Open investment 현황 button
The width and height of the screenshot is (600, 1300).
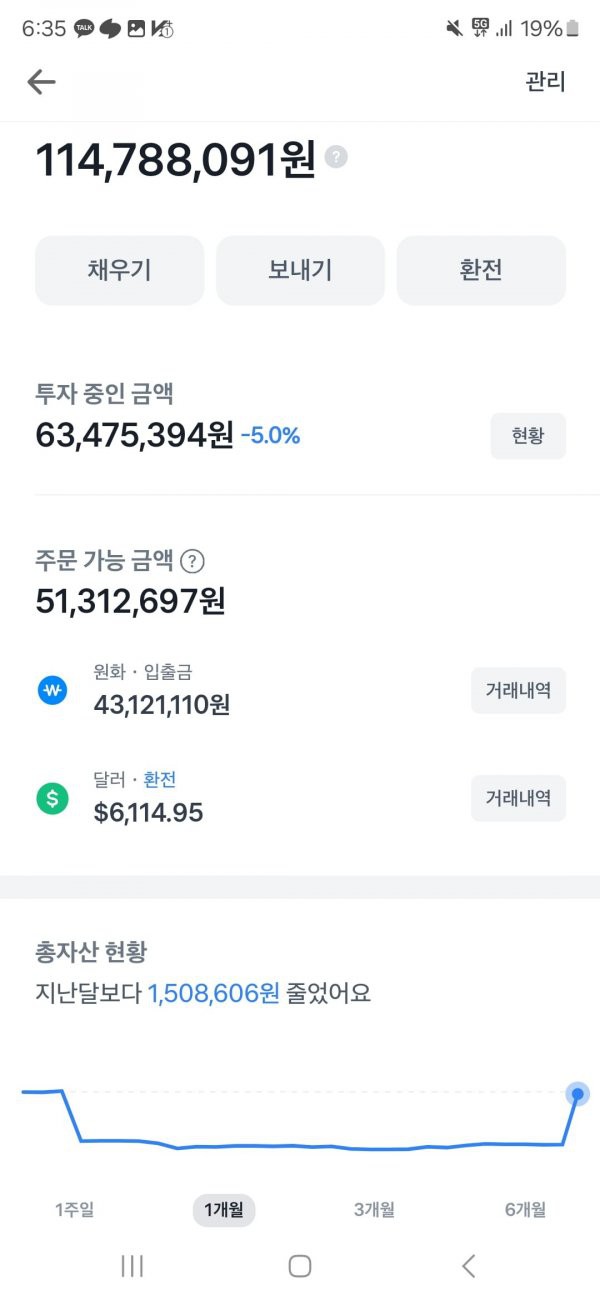(x=528, y=436)
